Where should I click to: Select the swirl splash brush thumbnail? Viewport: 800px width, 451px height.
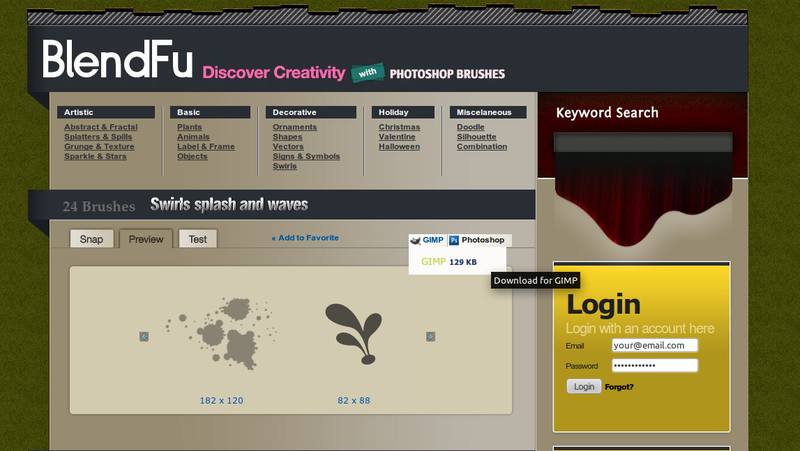click(354, 334)
